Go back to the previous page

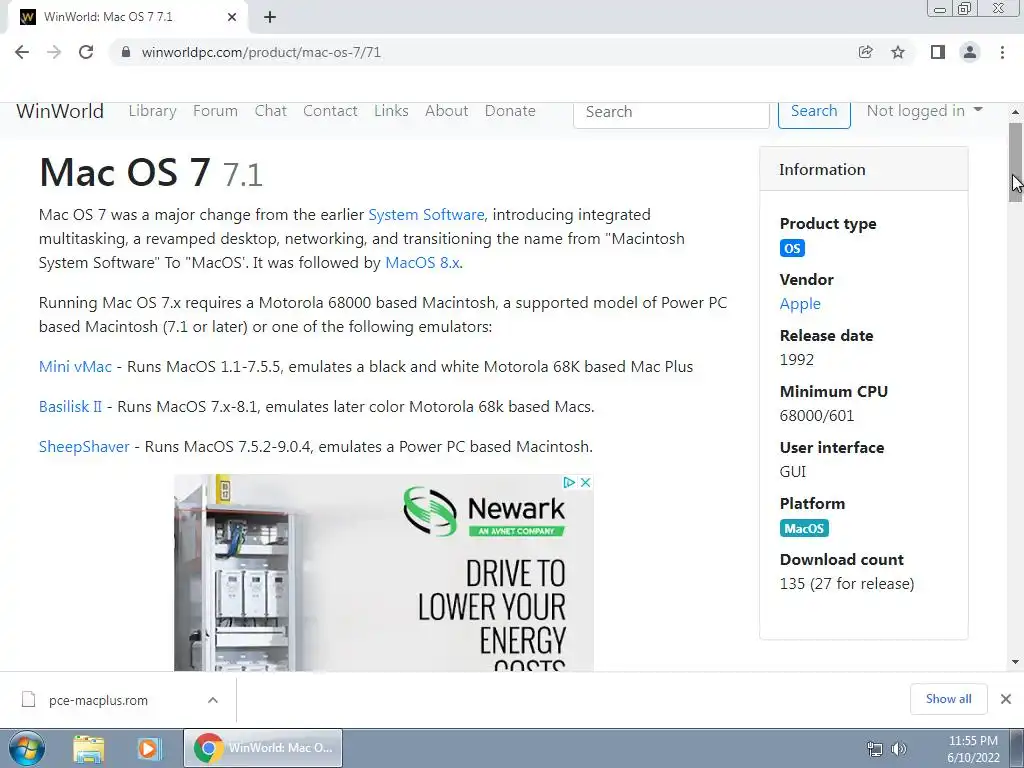coord(22,52)
